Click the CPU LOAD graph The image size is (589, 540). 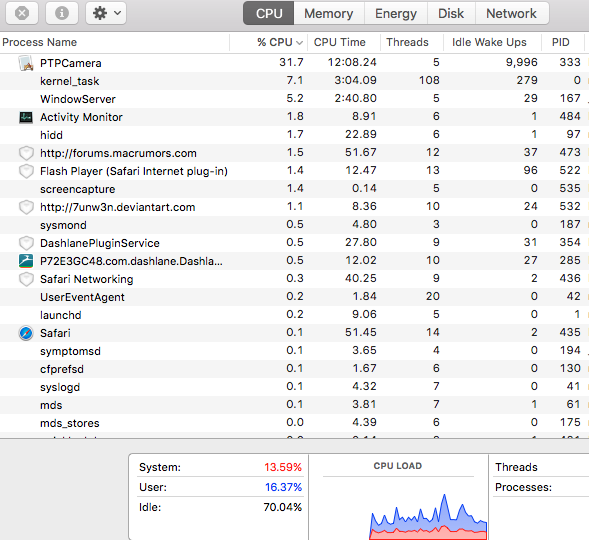428,516
